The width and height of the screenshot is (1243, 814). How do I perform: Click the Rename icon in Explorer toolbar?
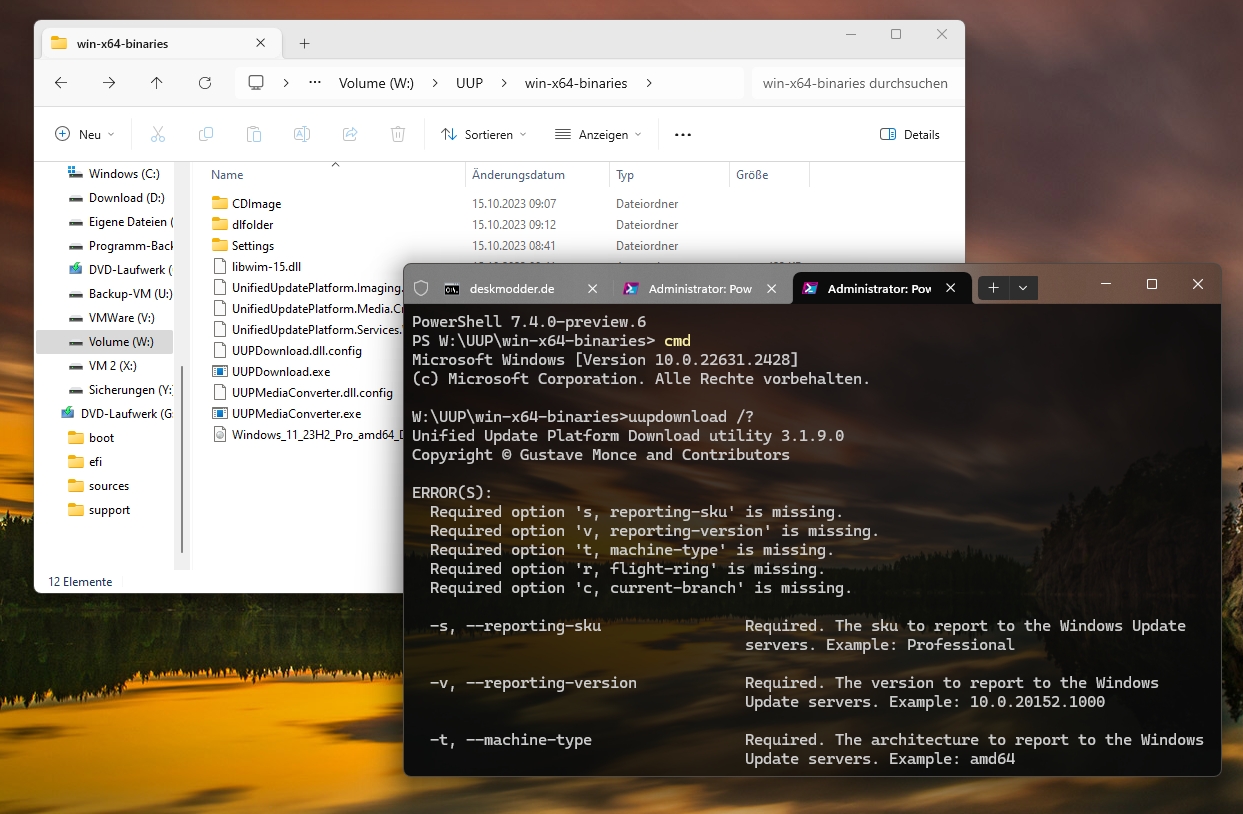point(301,134)
